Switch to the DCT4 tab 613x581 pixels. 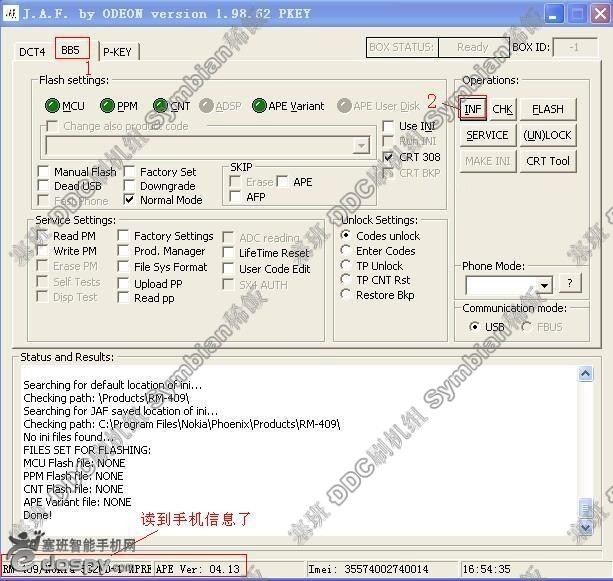32,52
